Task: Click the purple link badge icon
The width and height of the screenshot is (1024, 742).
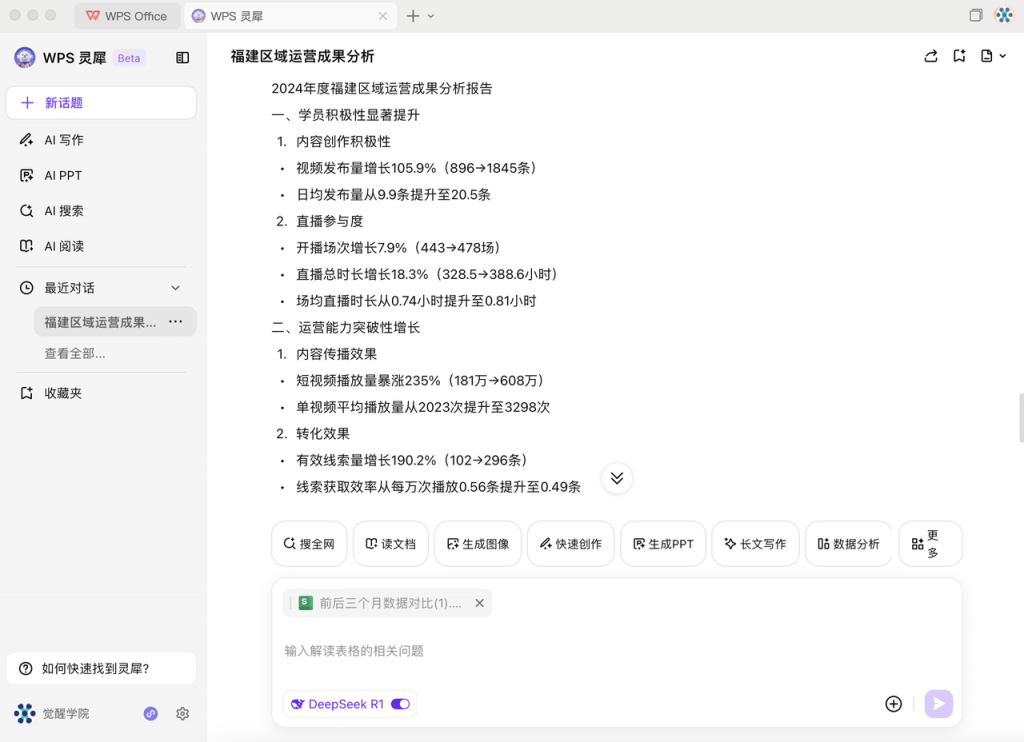Action: pyautogui.click(x=151, y=713)
